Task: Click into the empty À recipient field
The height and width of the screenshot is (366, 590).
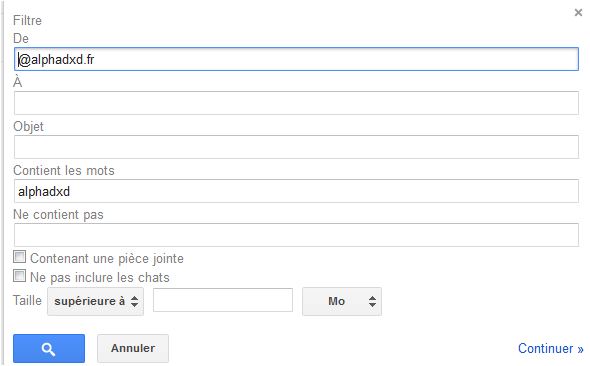Action: pos(296,103)
